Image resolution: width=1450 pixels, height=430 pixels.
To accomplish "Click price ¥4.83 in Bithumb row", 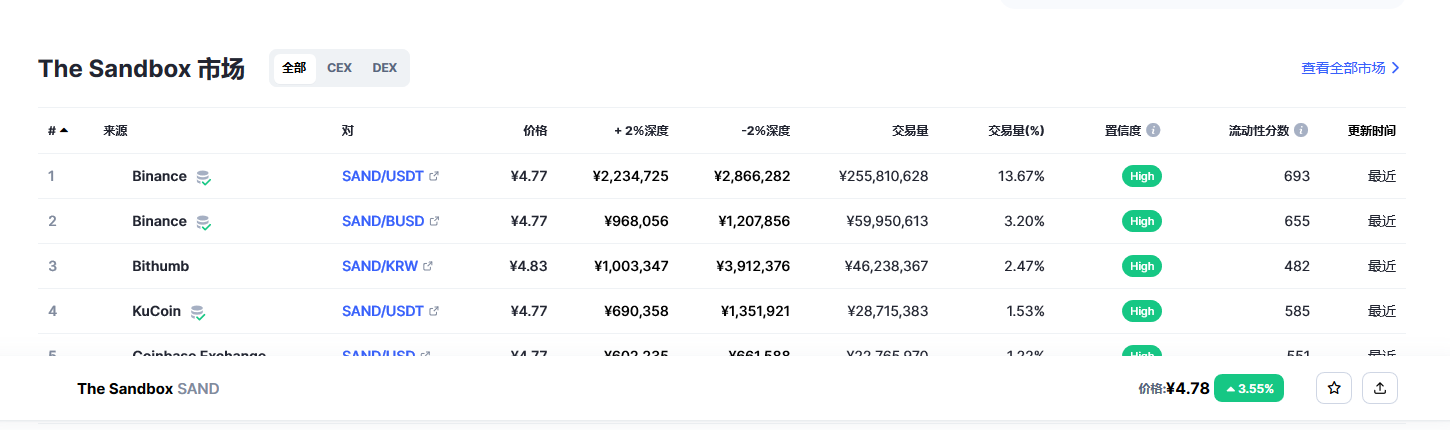I will click(528, 266).
